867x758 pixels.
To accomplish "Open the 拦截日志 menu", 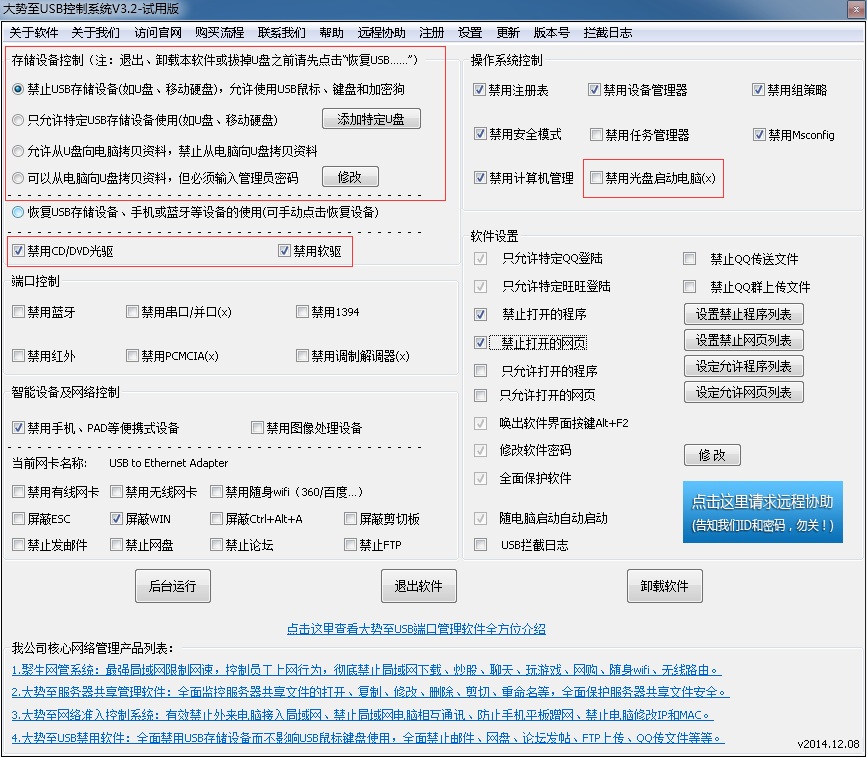I will coord(606,32).
